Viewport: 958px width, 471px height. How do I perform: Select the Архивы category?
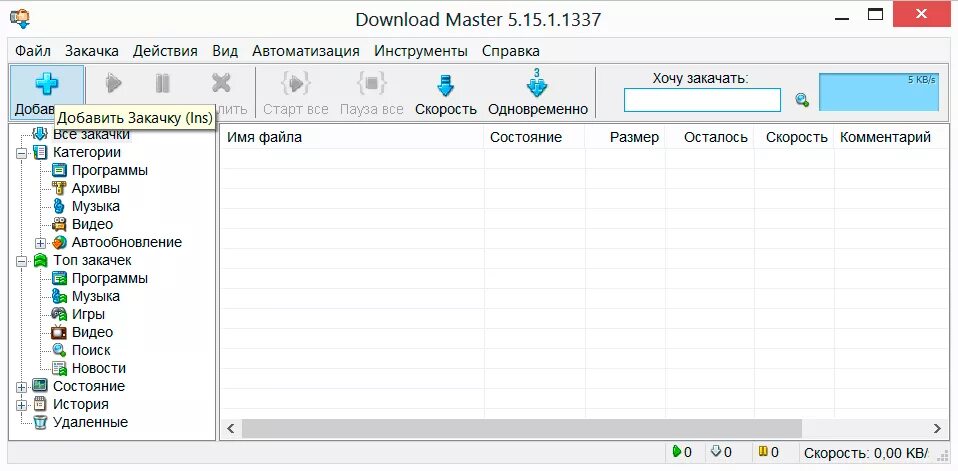coord(95,188)
